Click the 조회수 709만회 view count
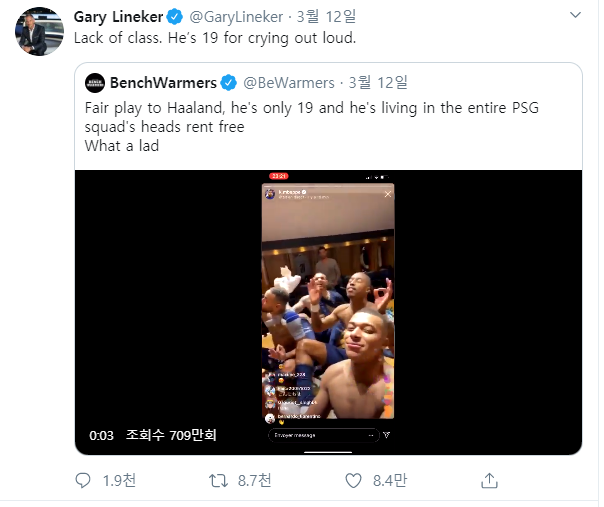 tap(171, 435)
